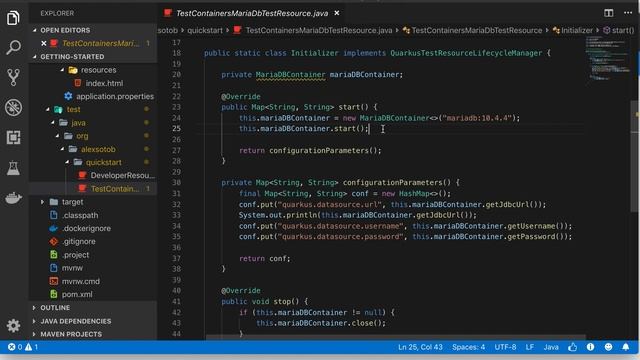Open notifications bell in status bar
The width and height of the screenshot is (640, 360).
click(x=626, y=347)
